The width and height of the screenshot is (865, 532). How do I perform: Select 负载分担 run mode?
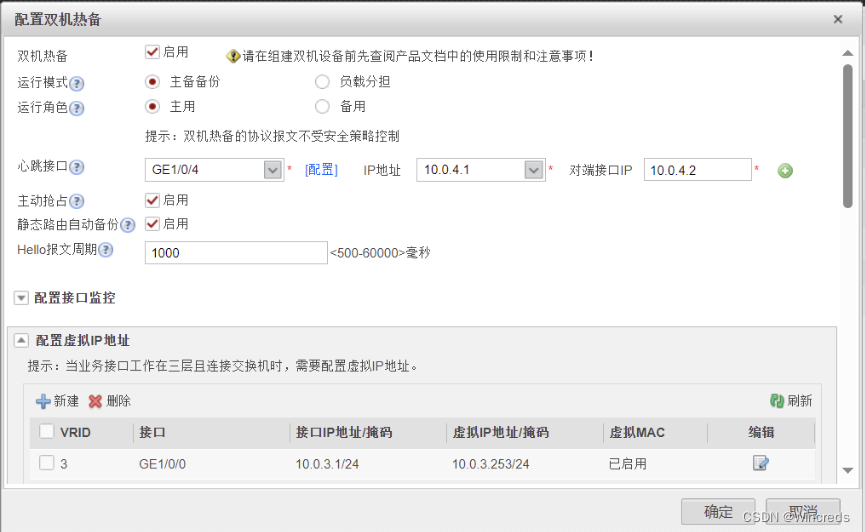(322, 82)
